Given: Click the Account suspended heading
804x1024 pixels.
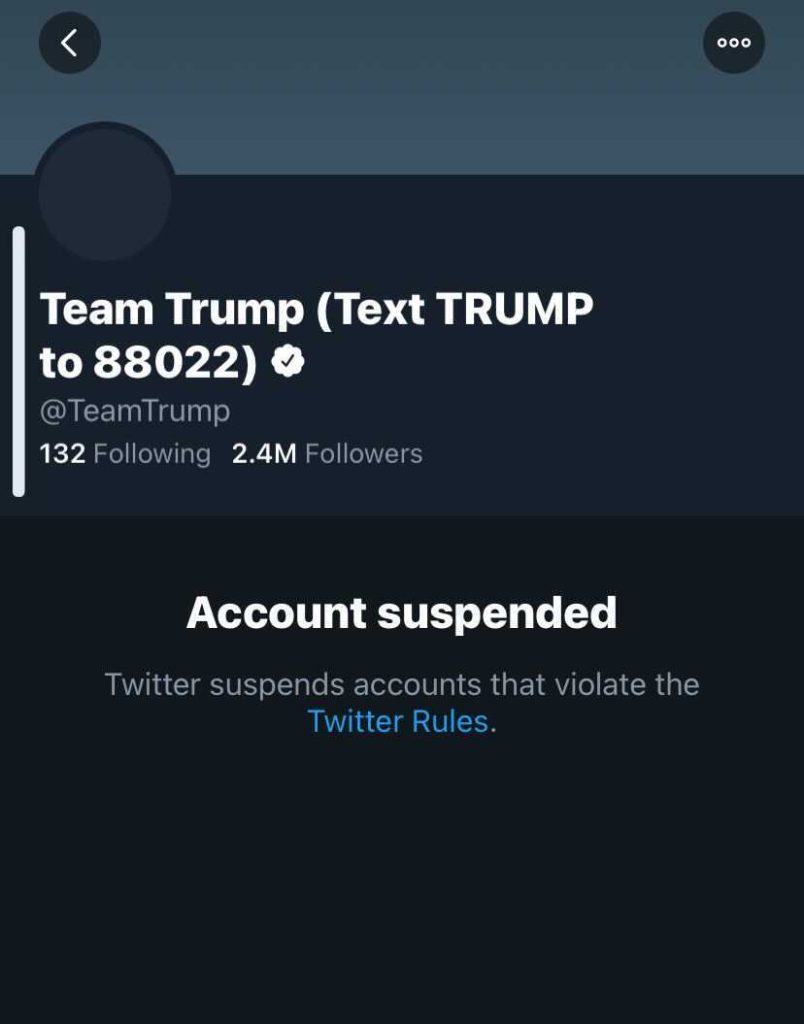Looking at the screenshot, I should 401,613.
